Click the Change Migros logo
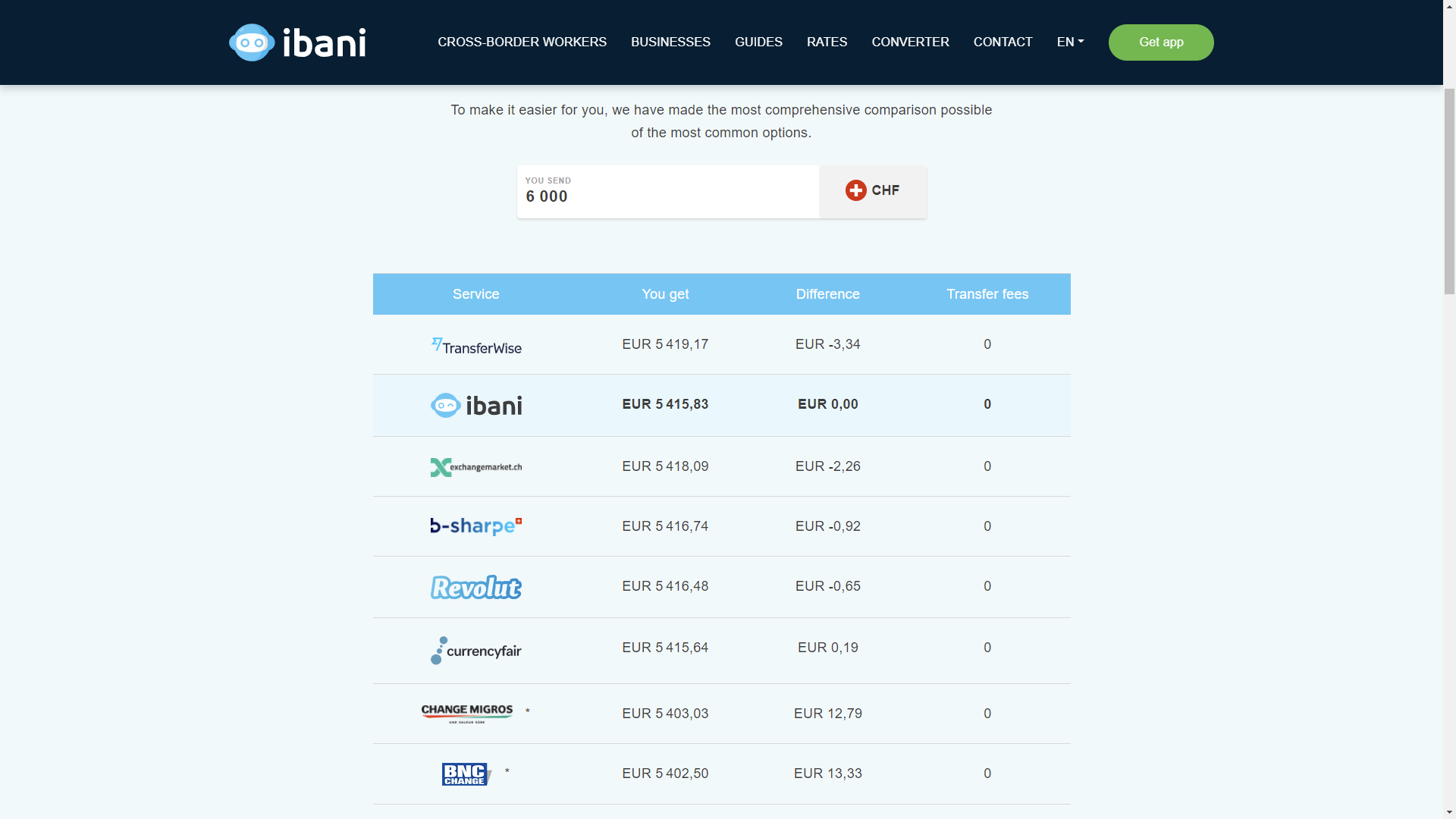The height and width of the screenshot is (819, 1456). 467,714
